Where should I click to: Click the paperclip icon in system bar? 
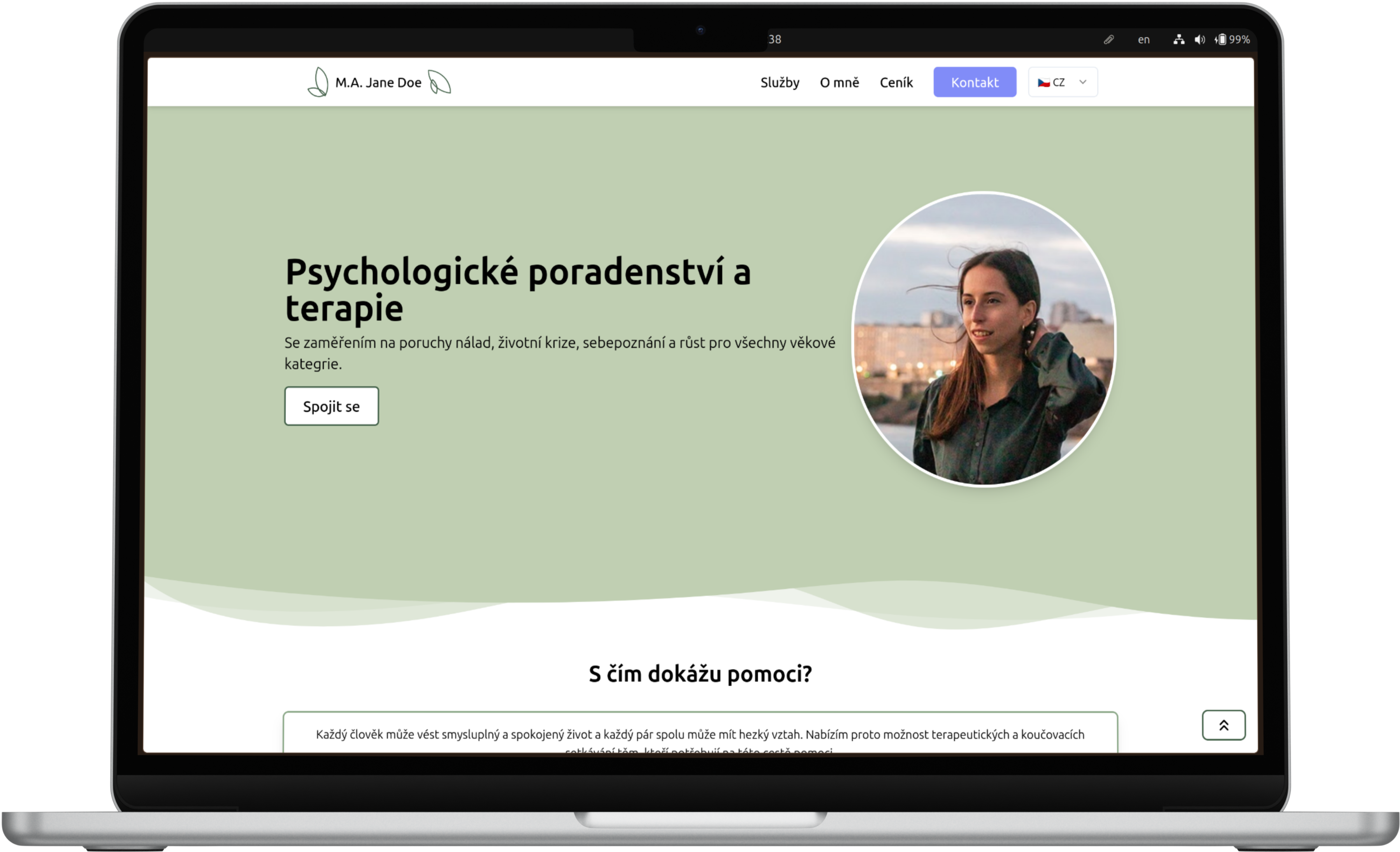1108,40
